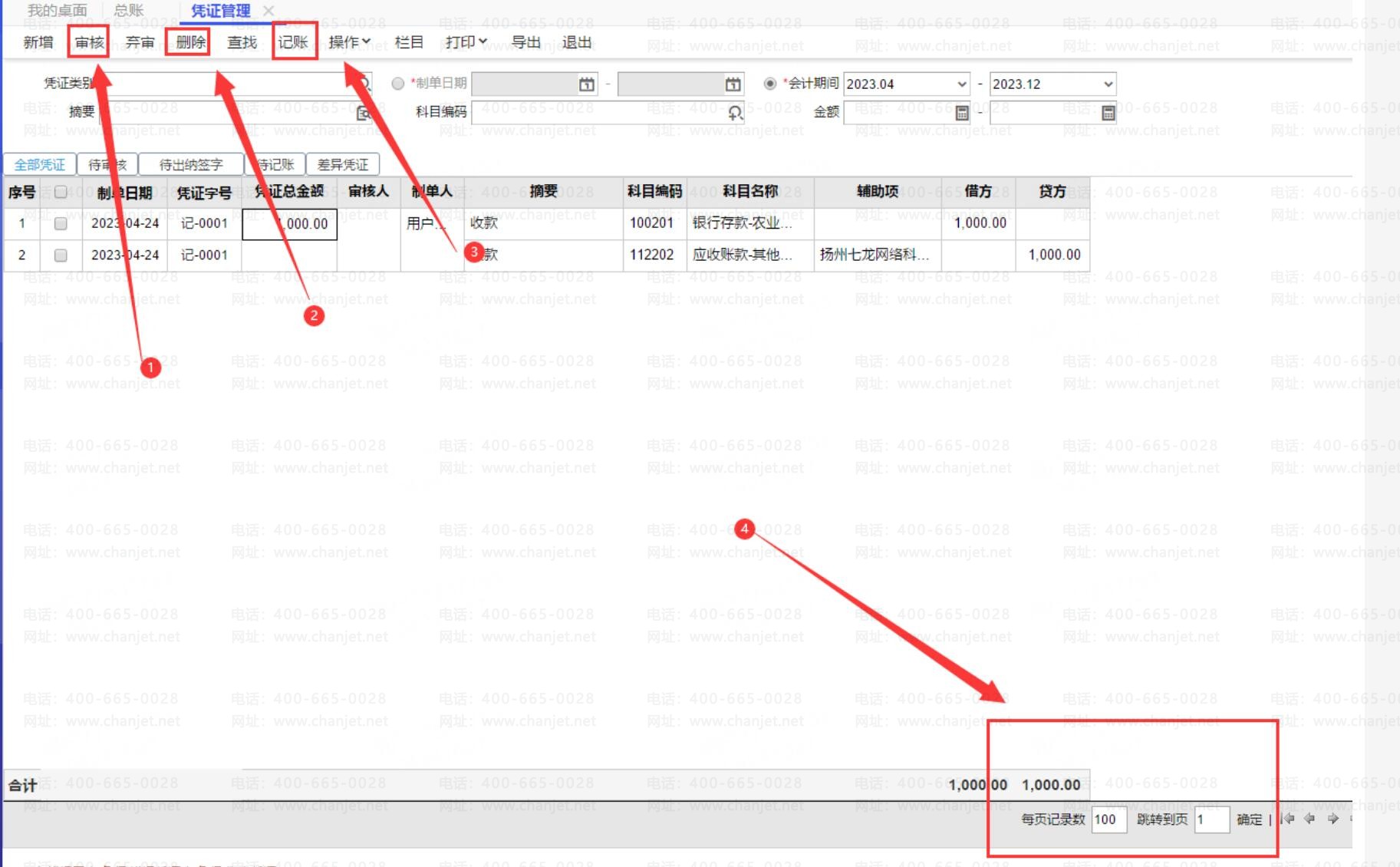Click the 跳转到页 page number field

coord(1212,819)
